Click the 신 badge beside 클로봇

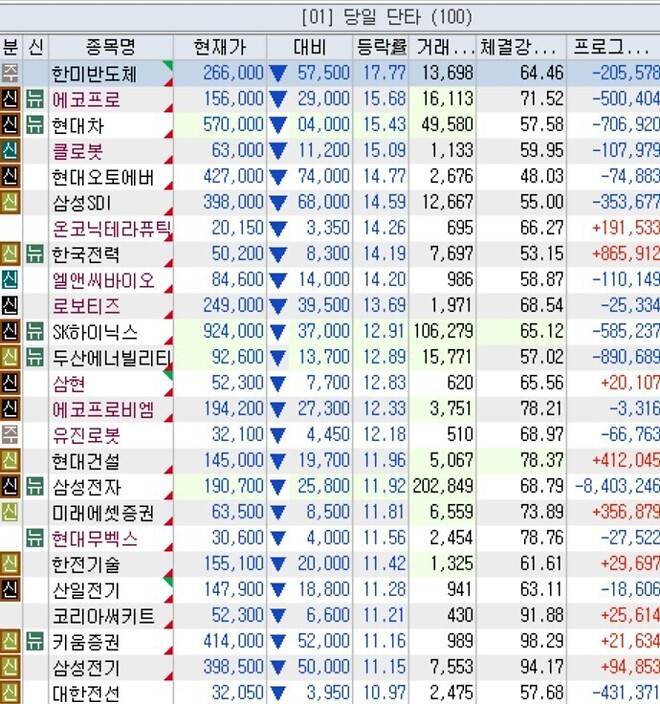(10, 150)
